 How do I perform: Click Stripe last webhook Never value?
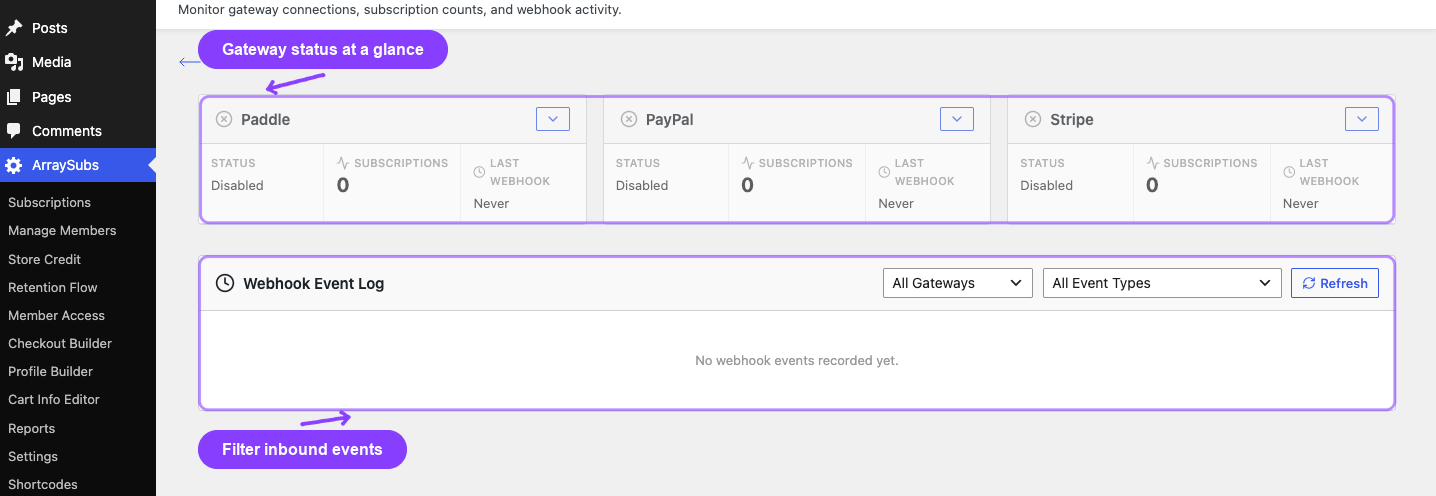[1301, 203]
